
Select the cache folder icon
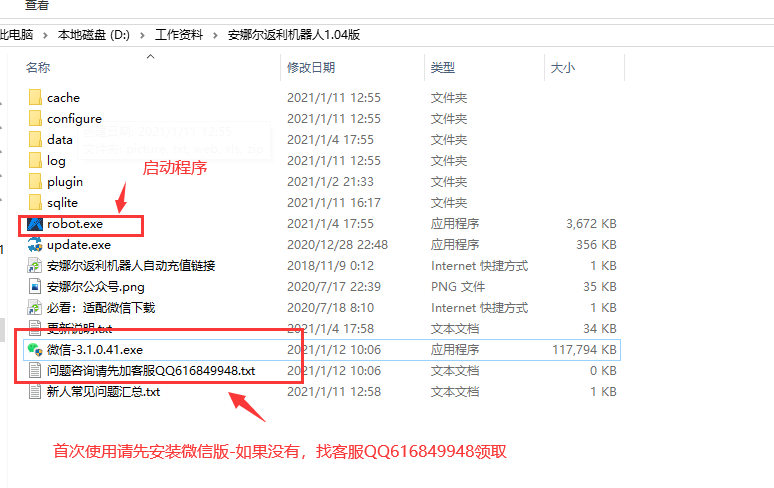[35, 97]
